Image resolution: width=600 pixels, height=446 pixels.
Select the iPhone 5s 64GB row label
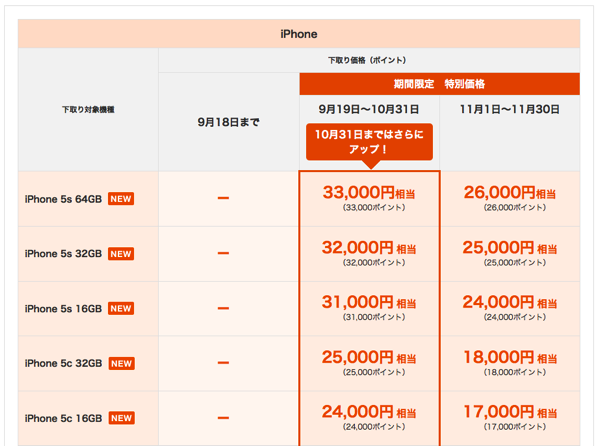click(64, 199)
